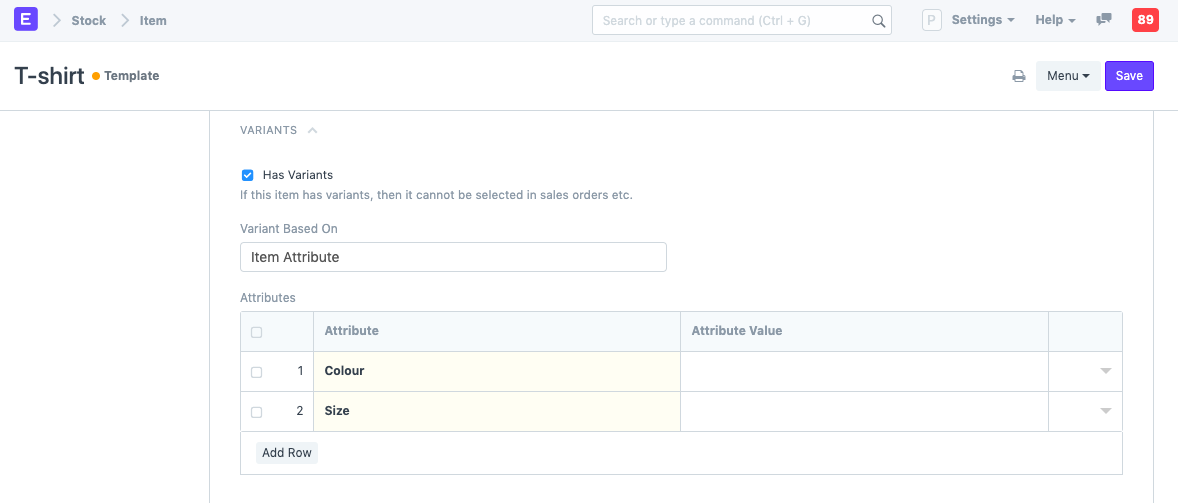Click the print icon

pyautogui.click(x=1019, y=76)
